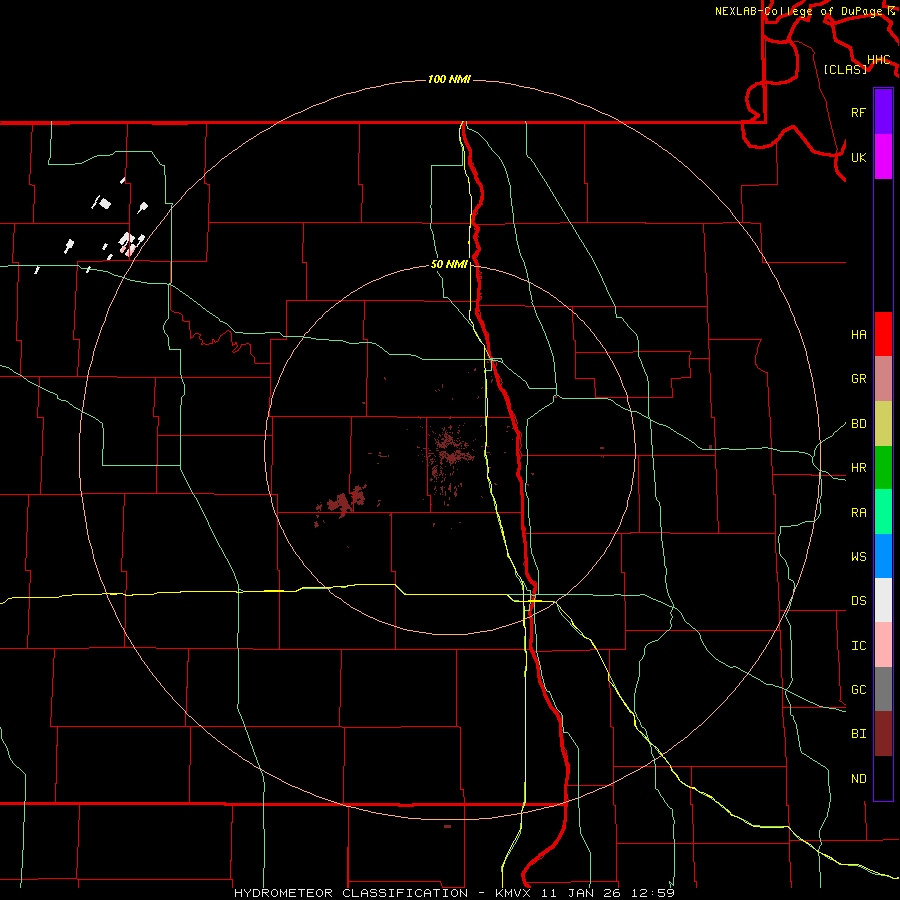Screen dimensions: 900x900
Task: Click the "BI" legend label
Action: [x=859, y=734]
